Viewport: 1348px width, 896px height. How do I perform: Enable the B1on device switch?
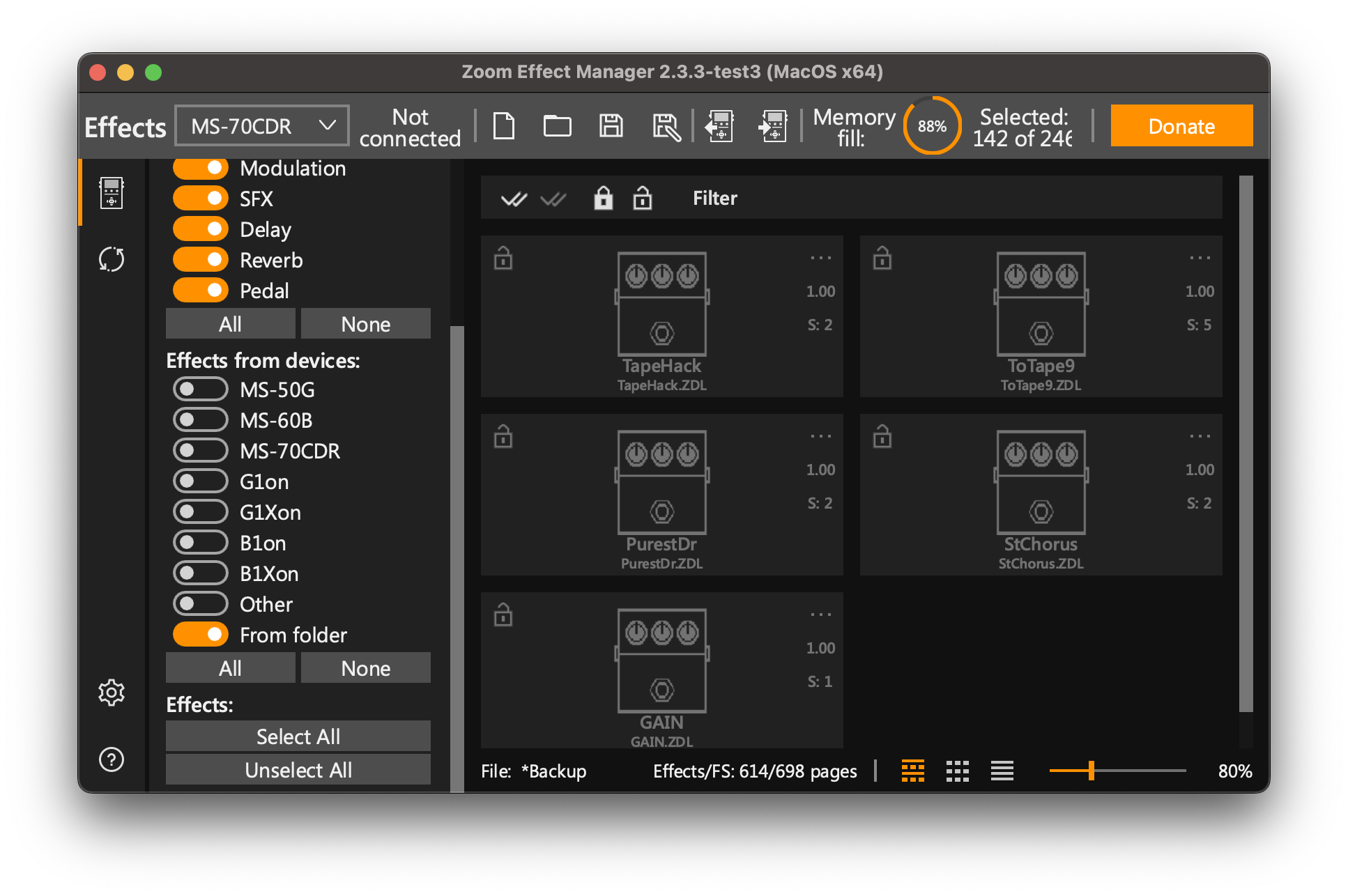[201, 543]
